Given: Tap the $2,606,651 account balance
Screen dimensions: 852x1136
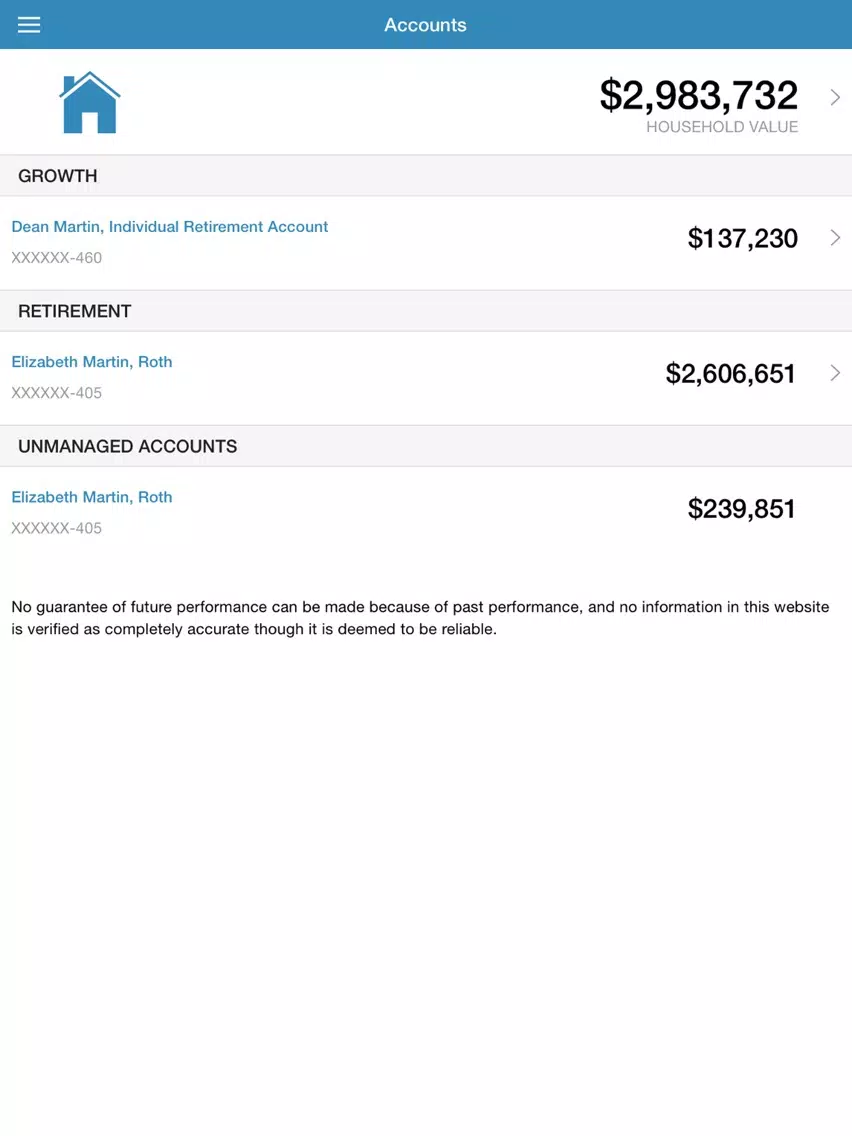Looking at the screenshot, I should tap(730, 374).
